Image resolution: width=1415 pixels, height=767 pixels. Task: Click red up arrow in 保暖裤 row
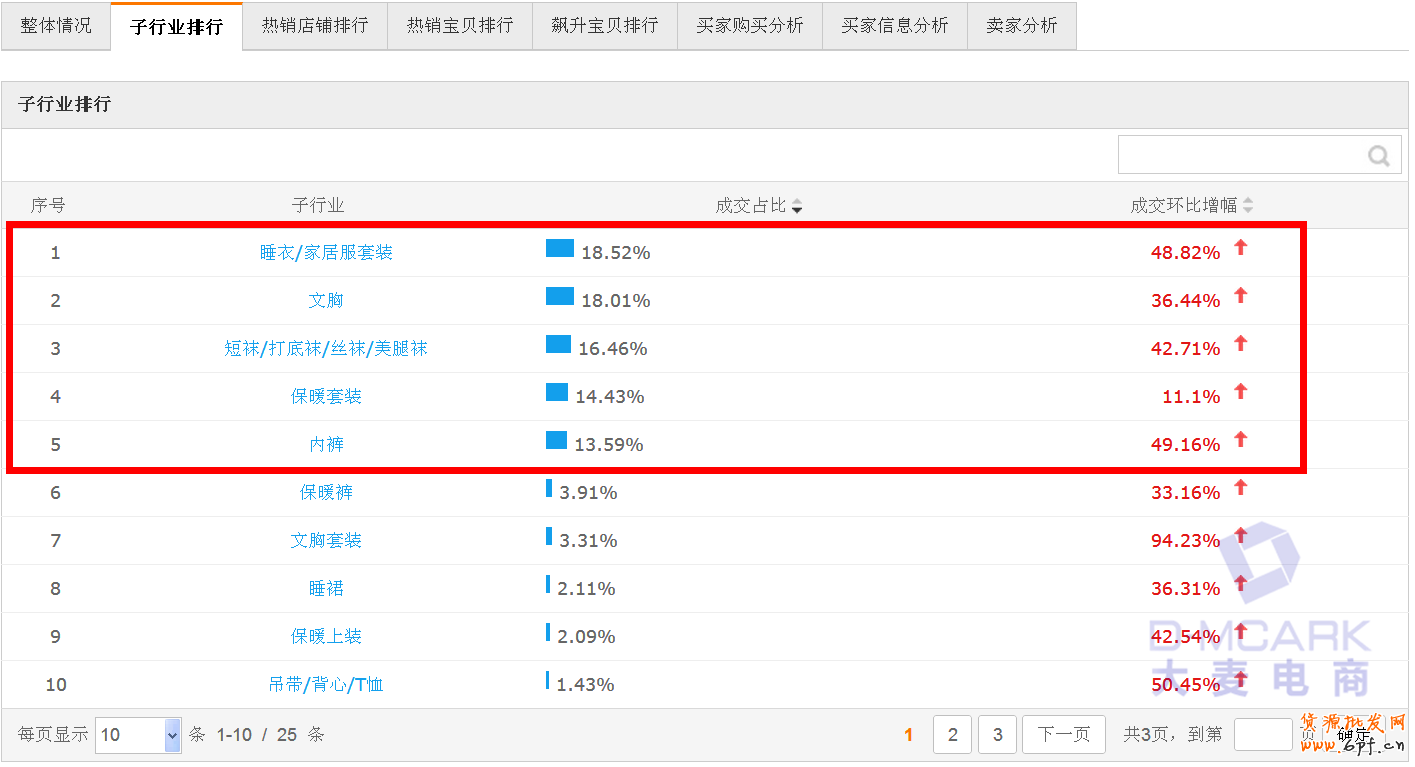click(1241, 488)
